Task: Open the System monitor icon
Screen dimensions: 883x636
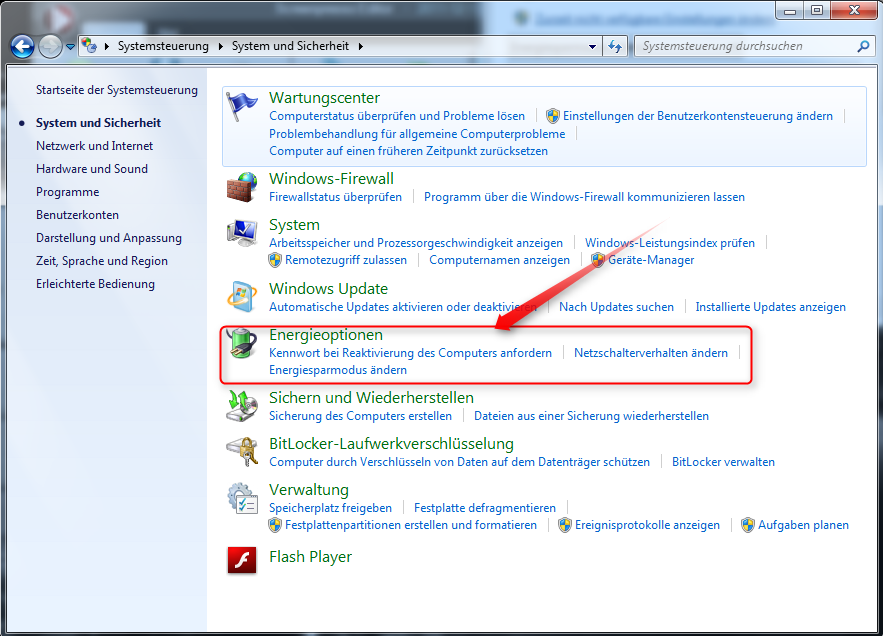Action: pos(242,233)
